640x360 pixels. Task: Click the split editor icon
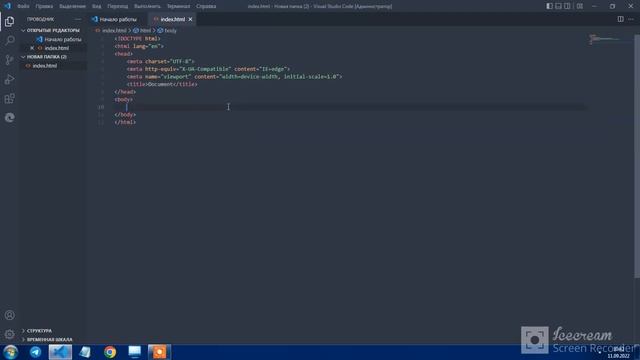620,19
